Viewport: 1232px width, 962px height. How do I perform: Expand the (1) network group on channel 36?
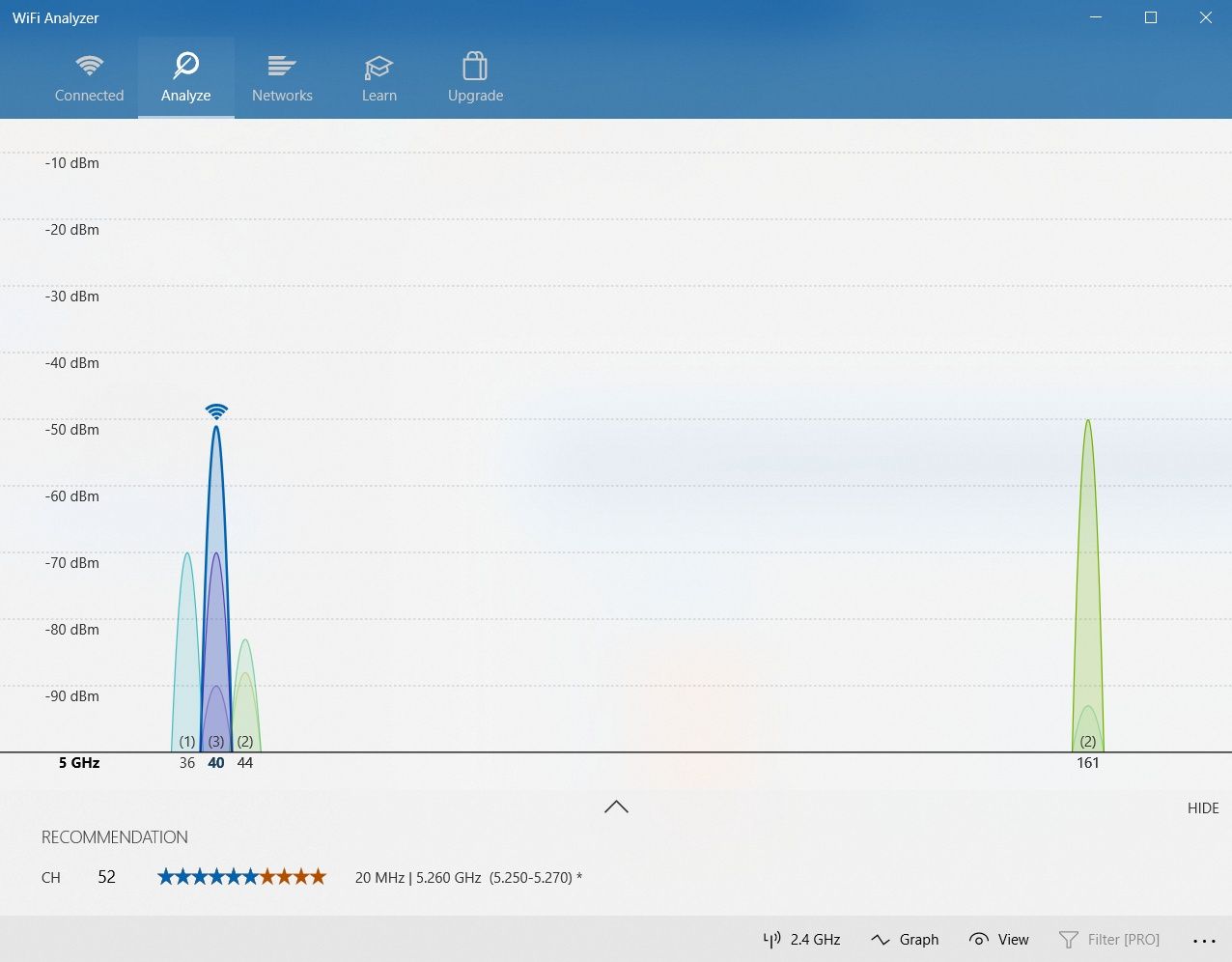[186, 742]
